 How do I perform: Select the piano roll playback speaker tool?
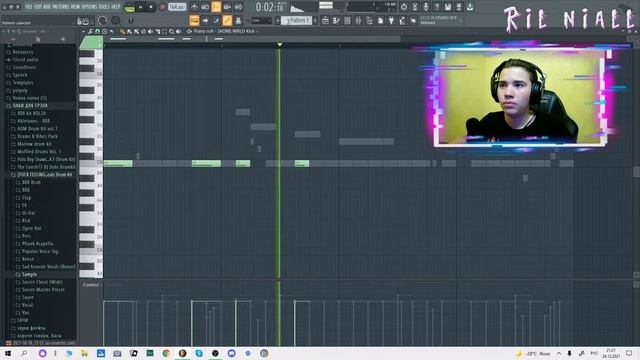178,31
